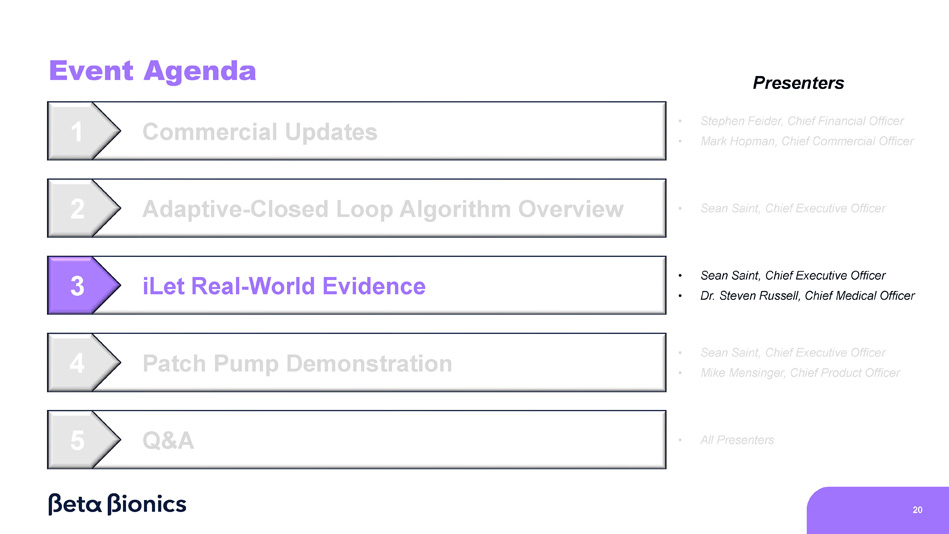Click the Event Agenda title
949x534 pixels.
click(x=152, y=71)
